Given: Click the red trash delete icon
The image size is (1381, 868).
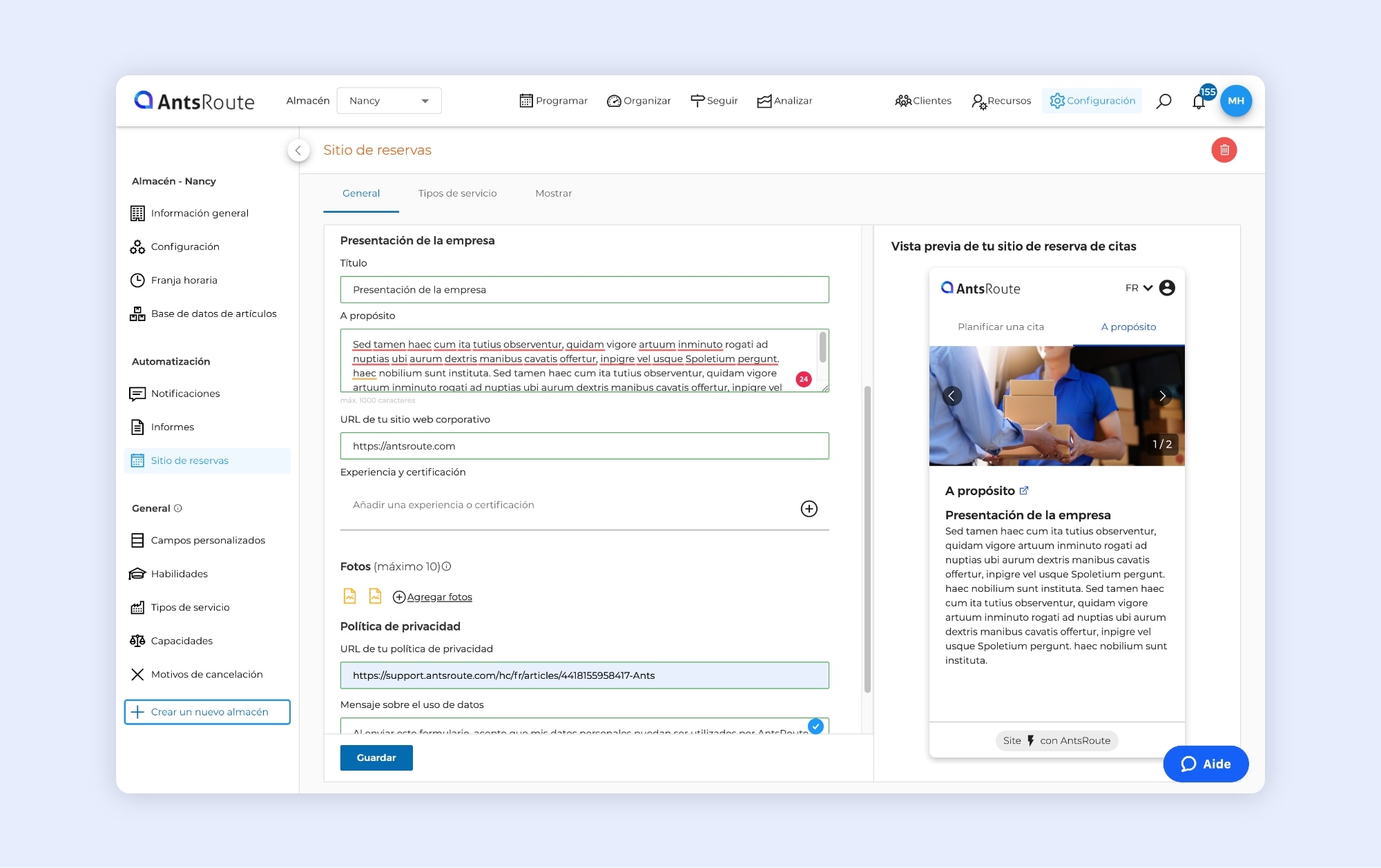Looking at the screenshot, I should click(1224, 150).
